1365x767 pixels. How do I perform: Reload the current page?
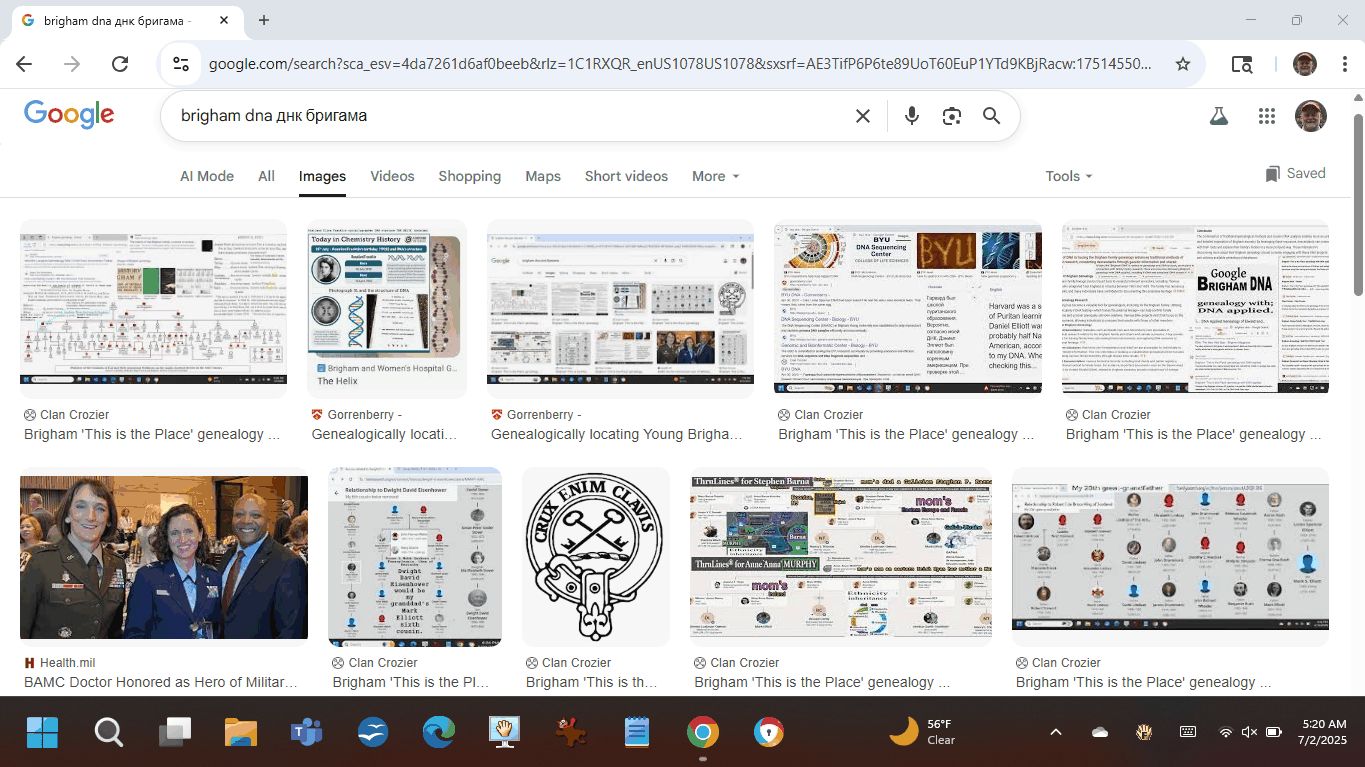pos(120,64)
